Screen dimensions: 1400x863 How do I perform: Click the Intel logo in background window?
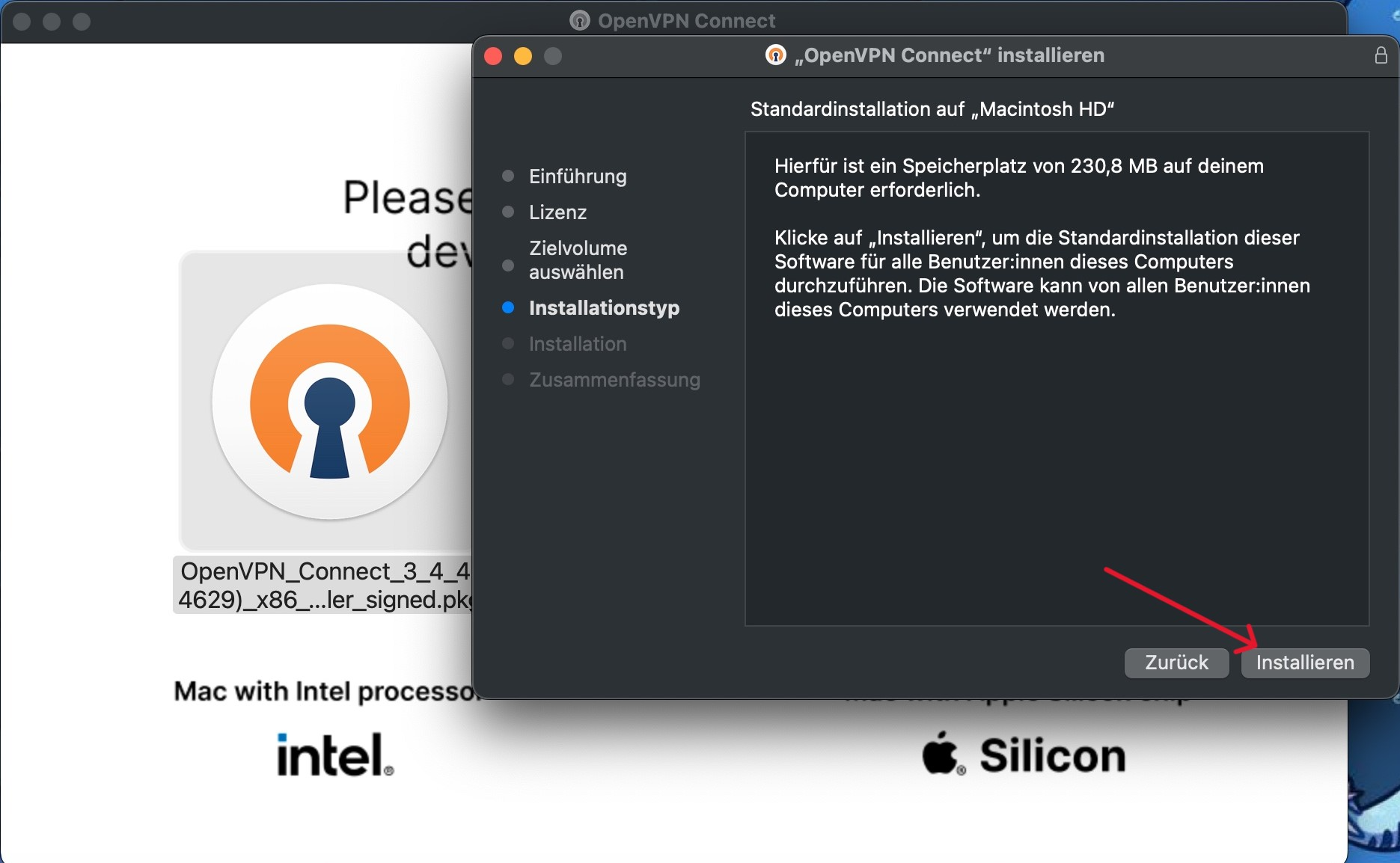[334, 755]
